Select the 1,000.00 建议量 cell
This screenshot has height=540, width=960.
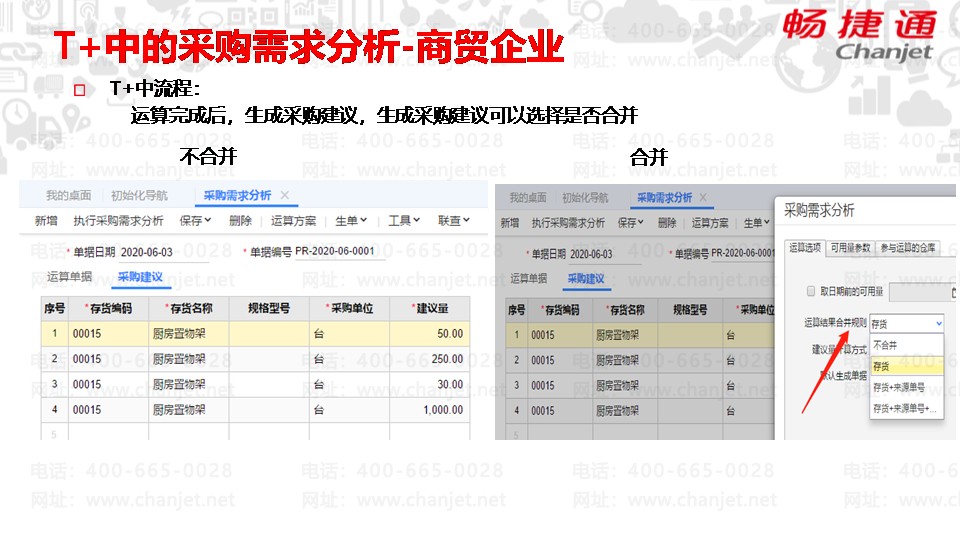430,410
